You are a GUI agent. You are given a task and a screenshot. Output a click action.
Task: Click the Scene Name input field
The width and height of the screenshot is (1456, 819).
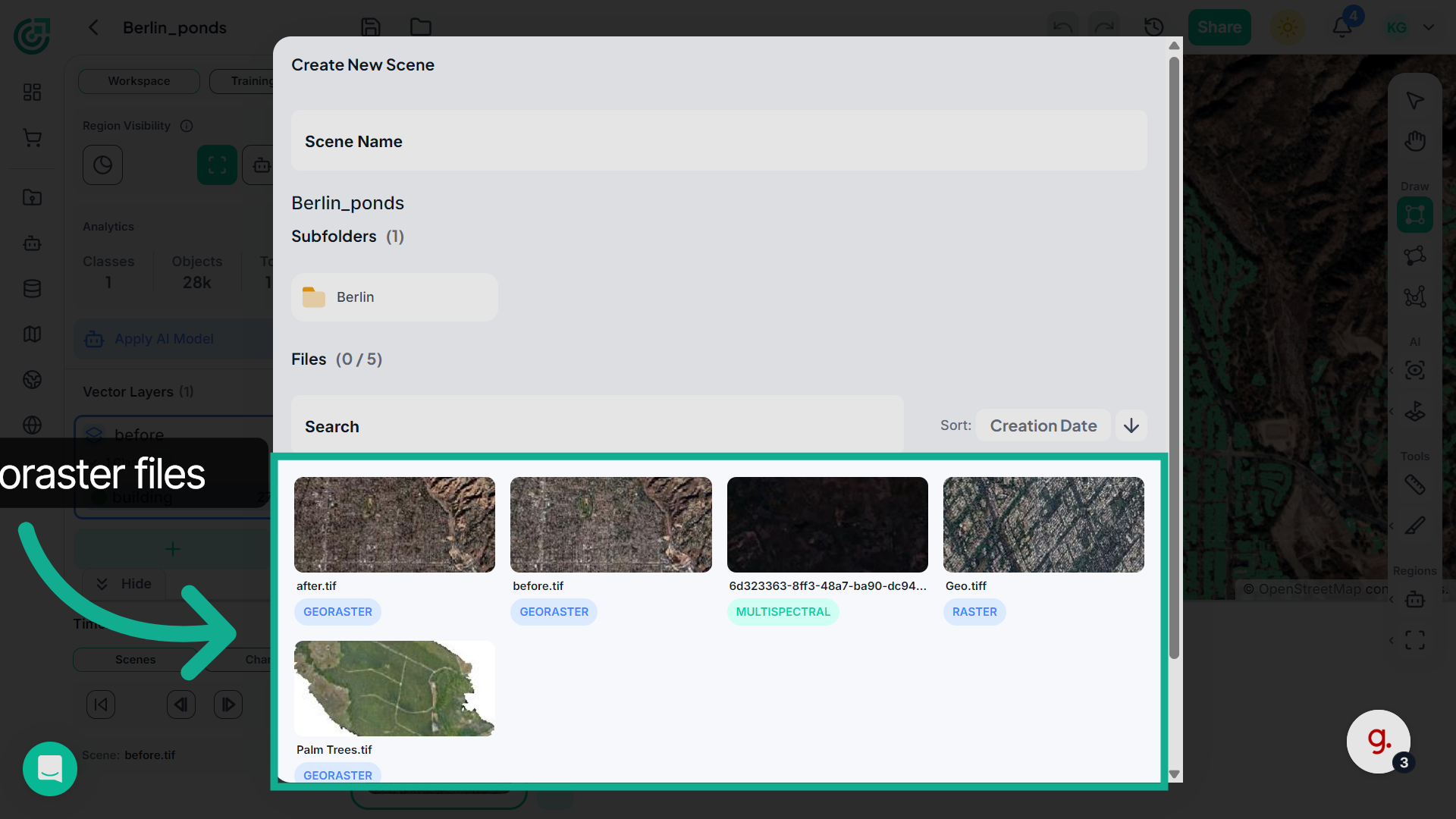point(719,141)
